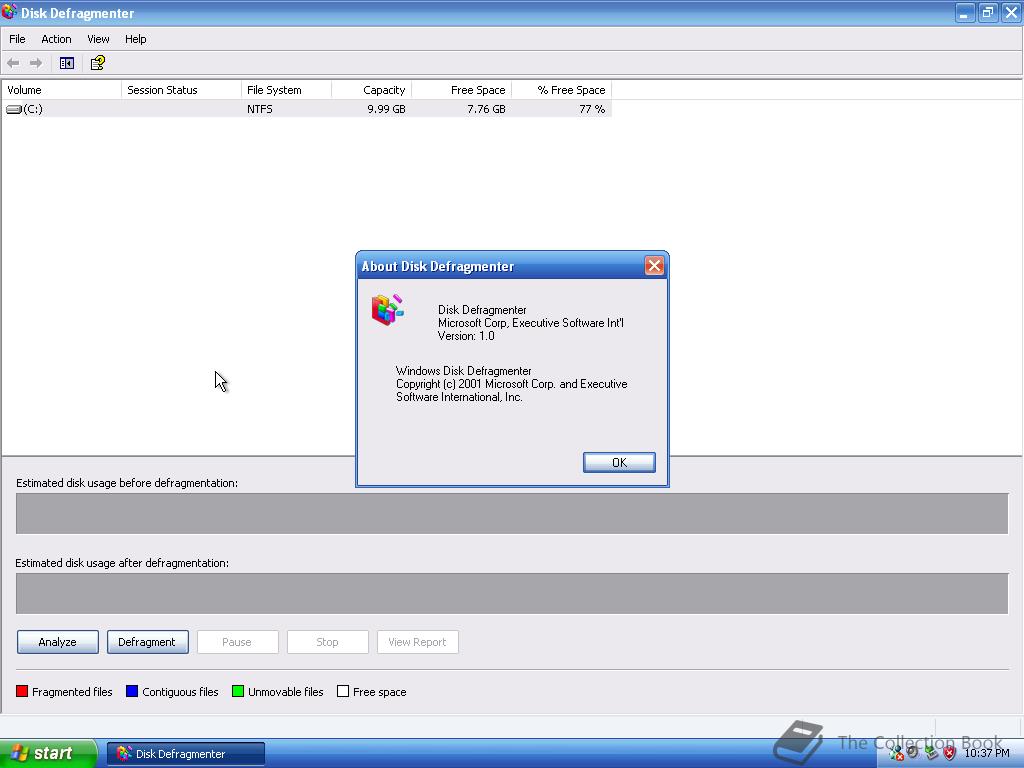This screenshot has height=768, width=1024.
Task: Select the NTFS cell in C: row
Action: click(x=260, y=109)
